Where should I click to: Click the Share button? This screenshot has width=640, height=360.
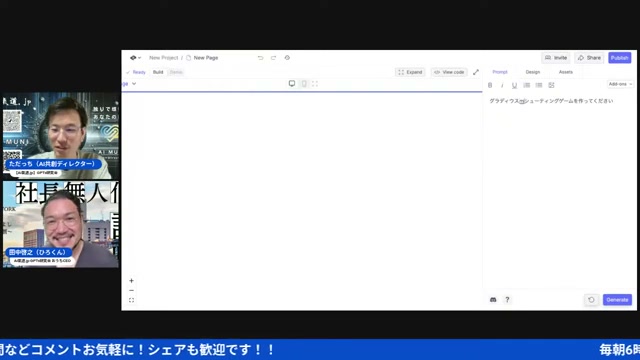click(589, 58)
